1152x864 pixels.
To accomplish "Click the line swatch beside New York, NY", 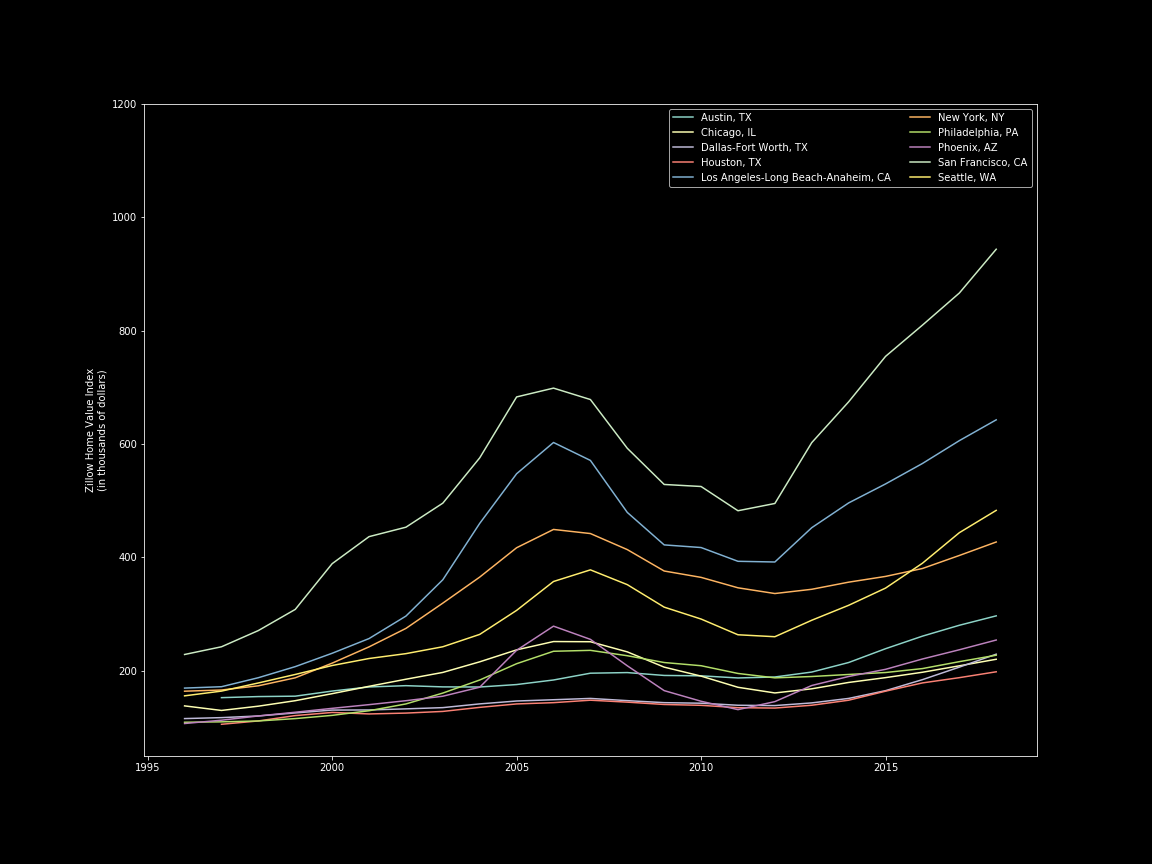I will [x=919, y=118].
